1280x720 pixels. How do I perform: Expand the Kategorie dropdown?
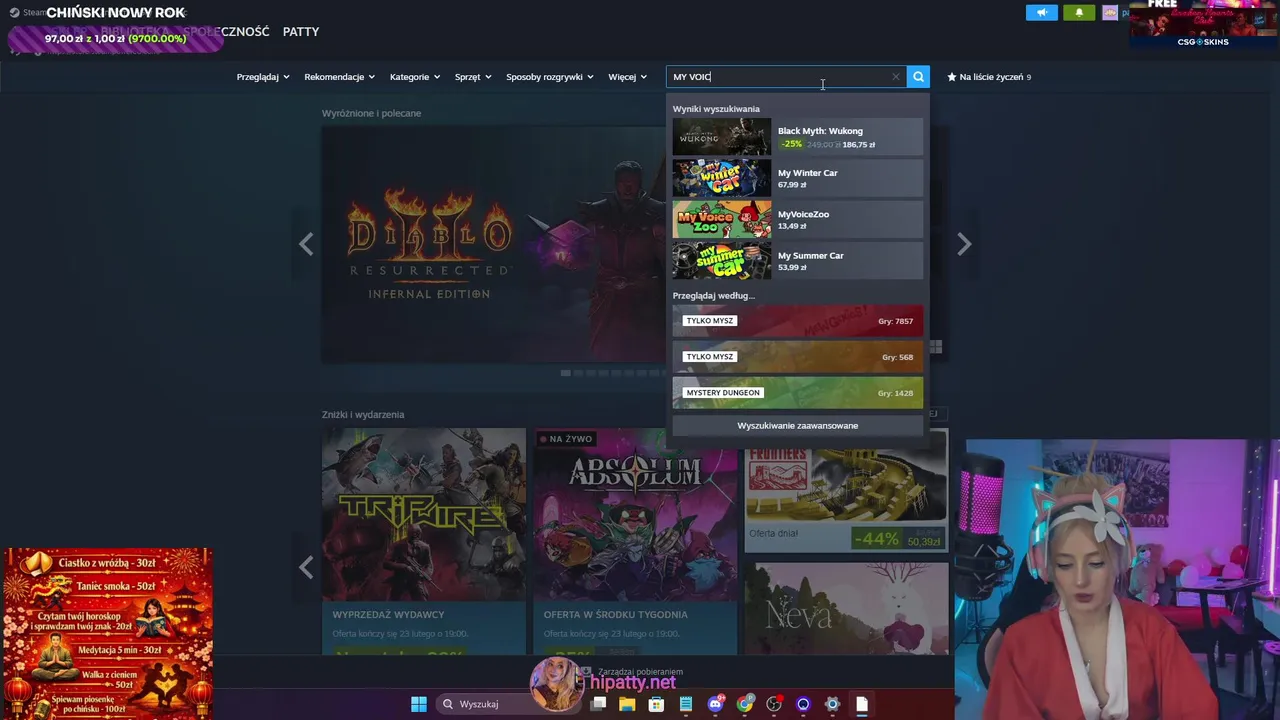(x=415, y=77)
